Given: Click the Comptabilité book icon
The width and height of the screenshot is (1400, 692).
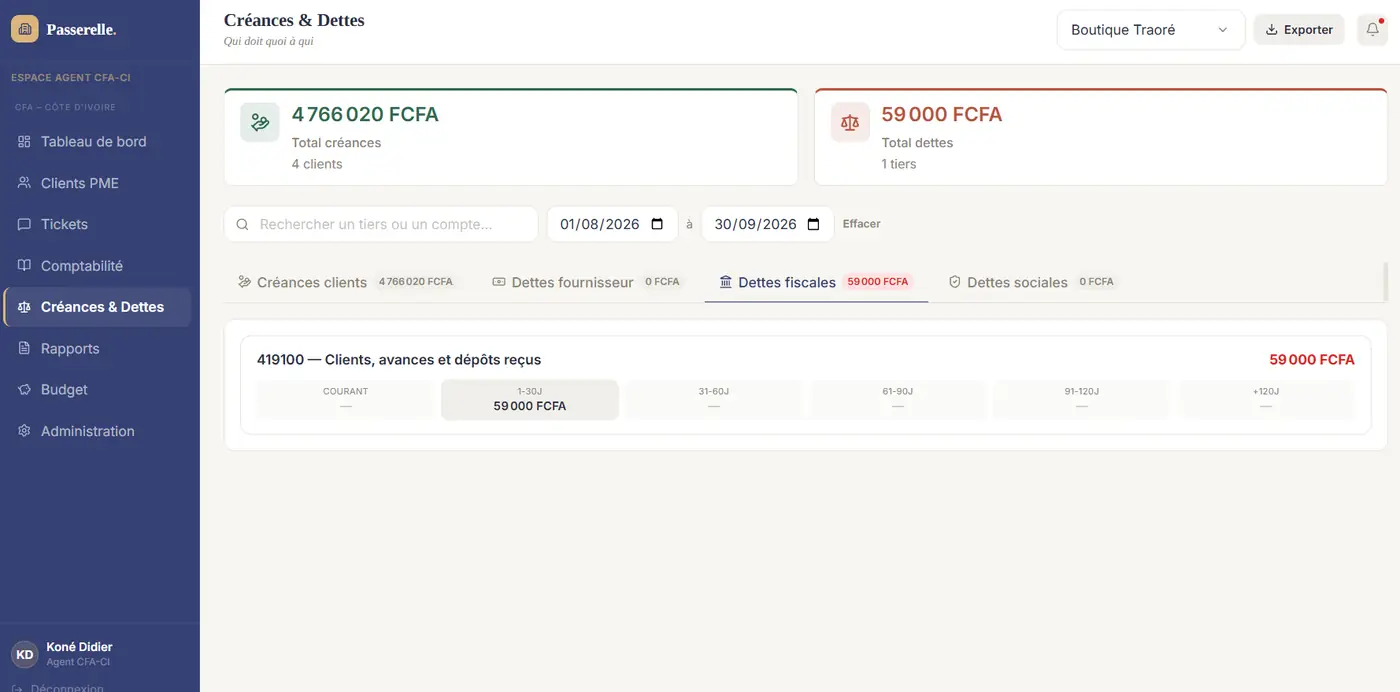Looking at the screenshot, I should (24, 266).
